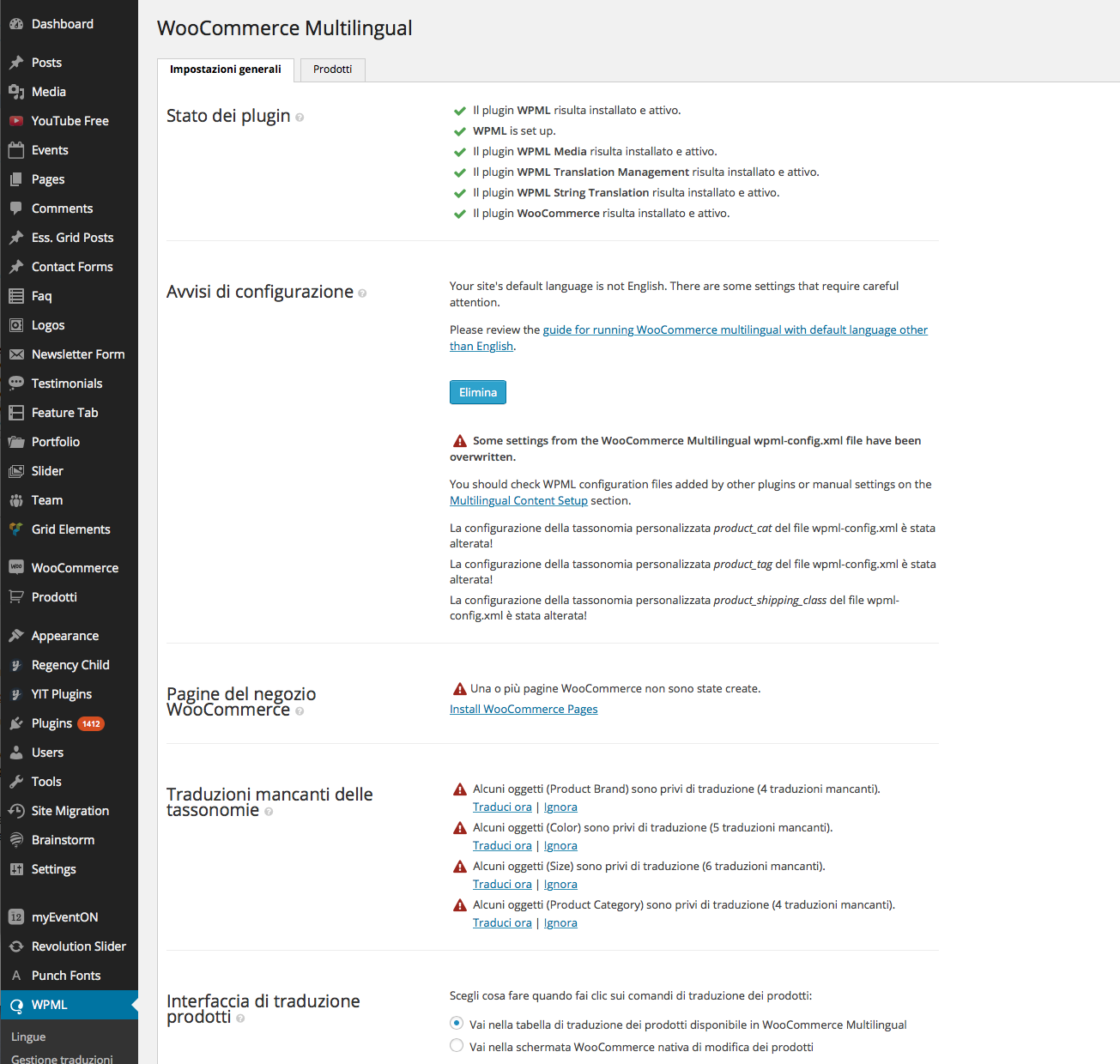Click the Slider images icon
This screenshot has width=1120, height=1064.
16,471
